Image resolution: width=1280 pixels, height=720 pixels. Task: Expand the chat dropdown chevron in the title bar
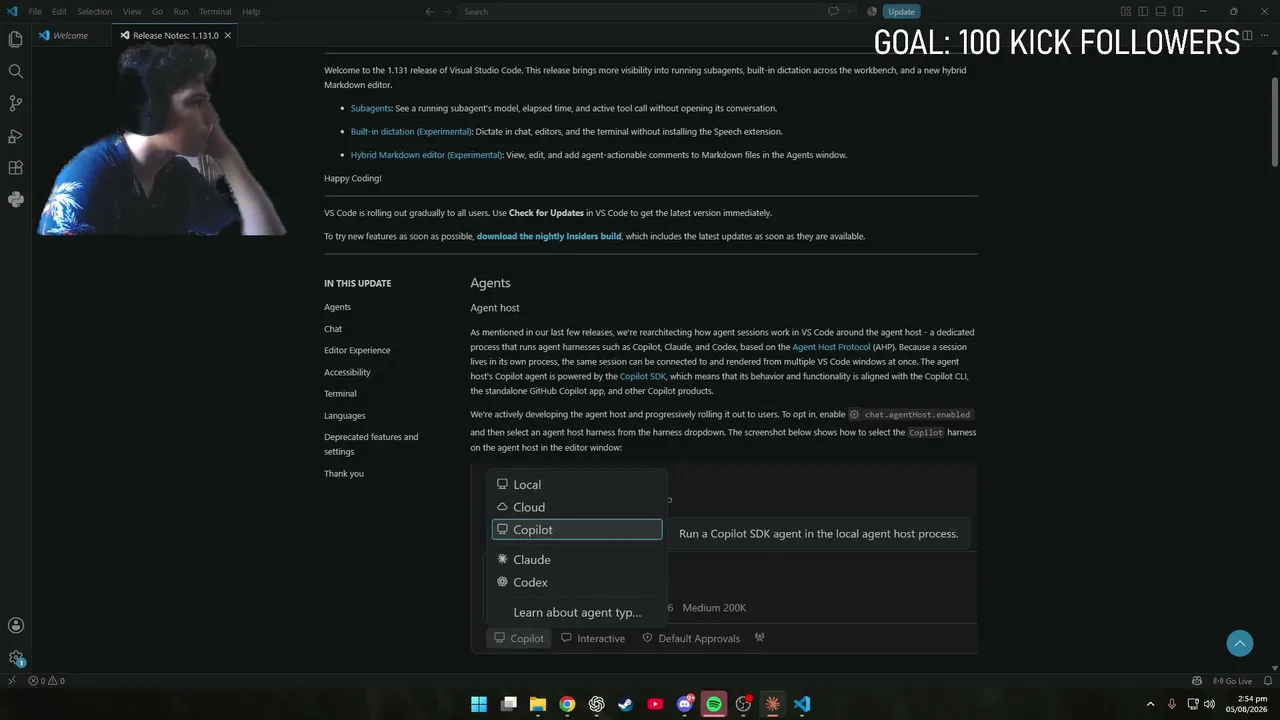(x=850, y=12)
